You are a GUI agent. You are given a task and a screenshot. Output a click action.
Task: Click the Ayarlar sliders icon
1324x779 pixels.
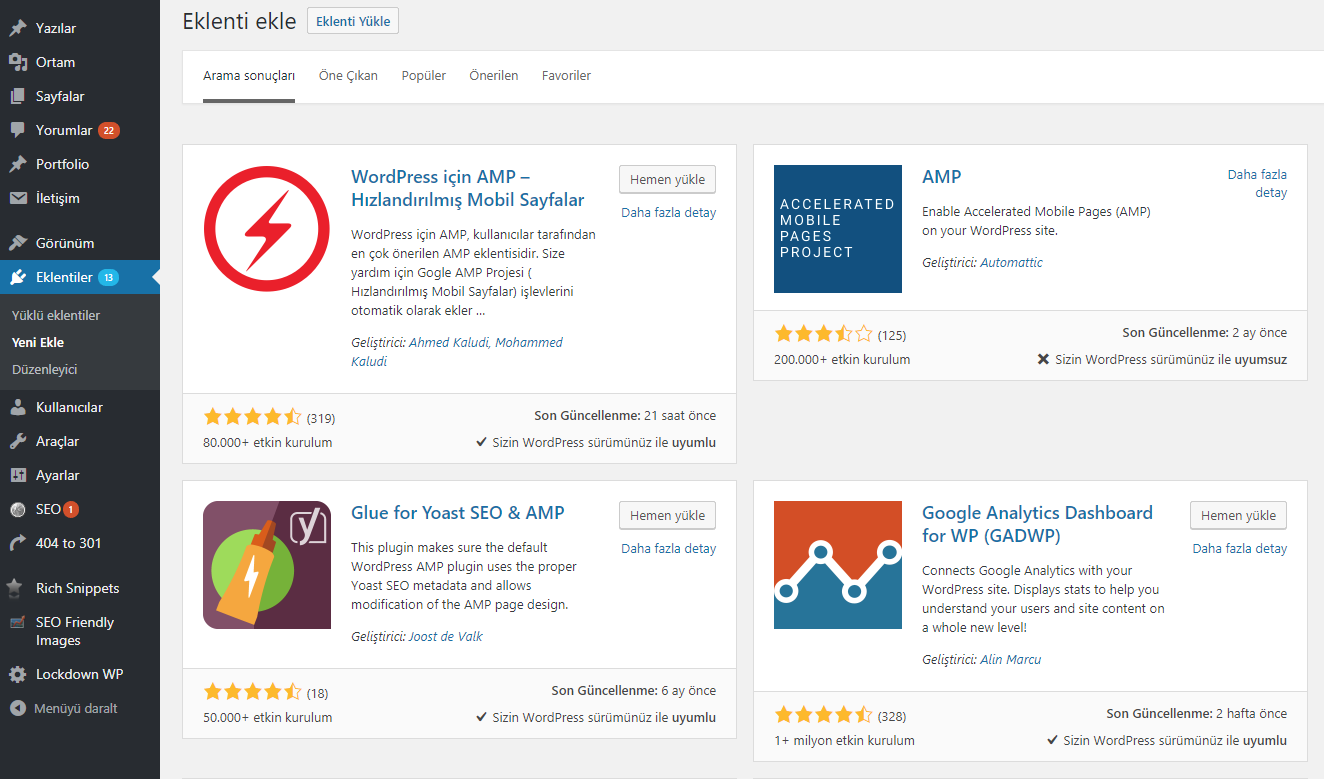18,475
